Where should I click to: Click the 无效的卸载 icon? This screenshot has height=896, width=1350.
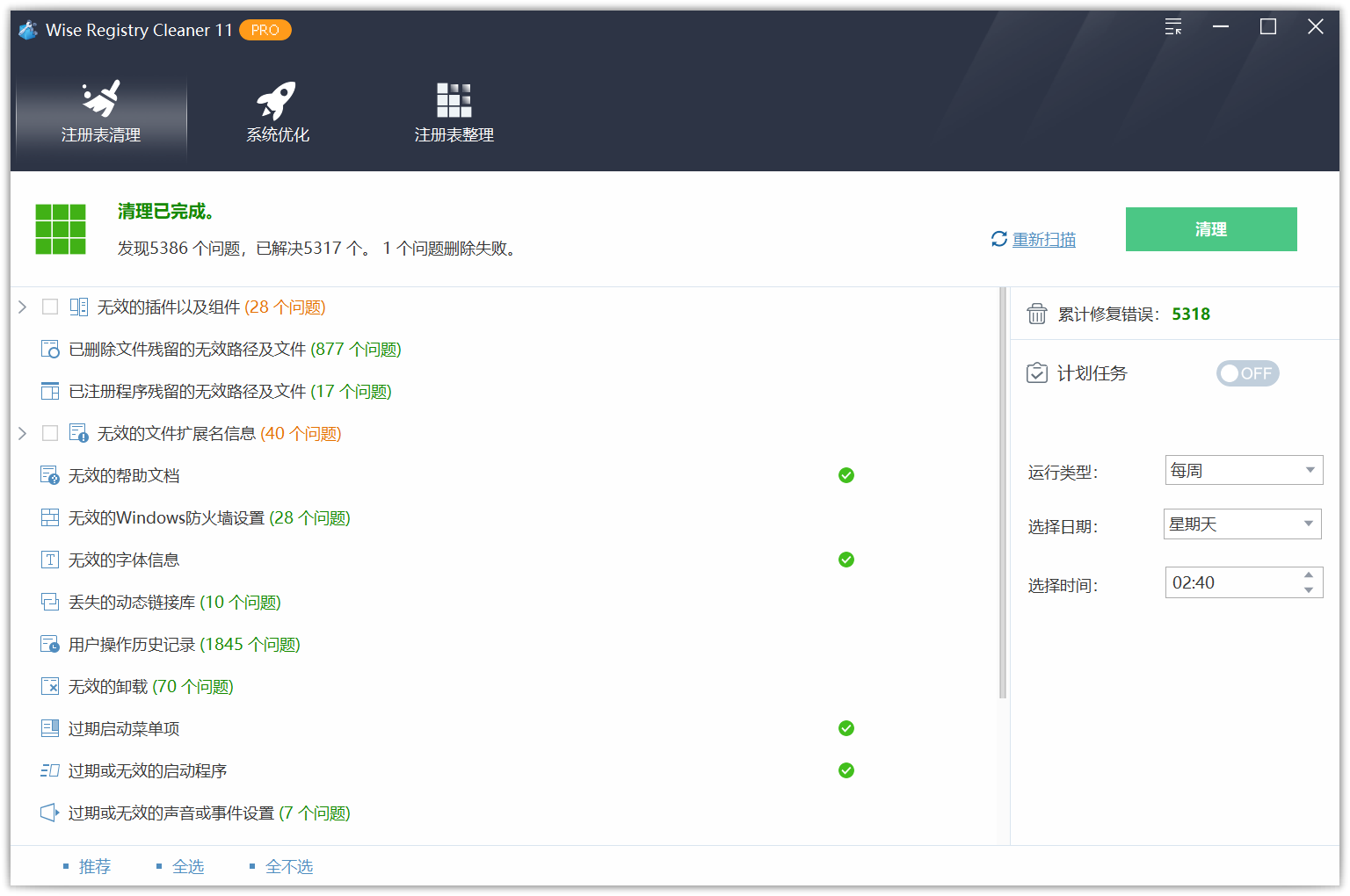pos(50,686)
